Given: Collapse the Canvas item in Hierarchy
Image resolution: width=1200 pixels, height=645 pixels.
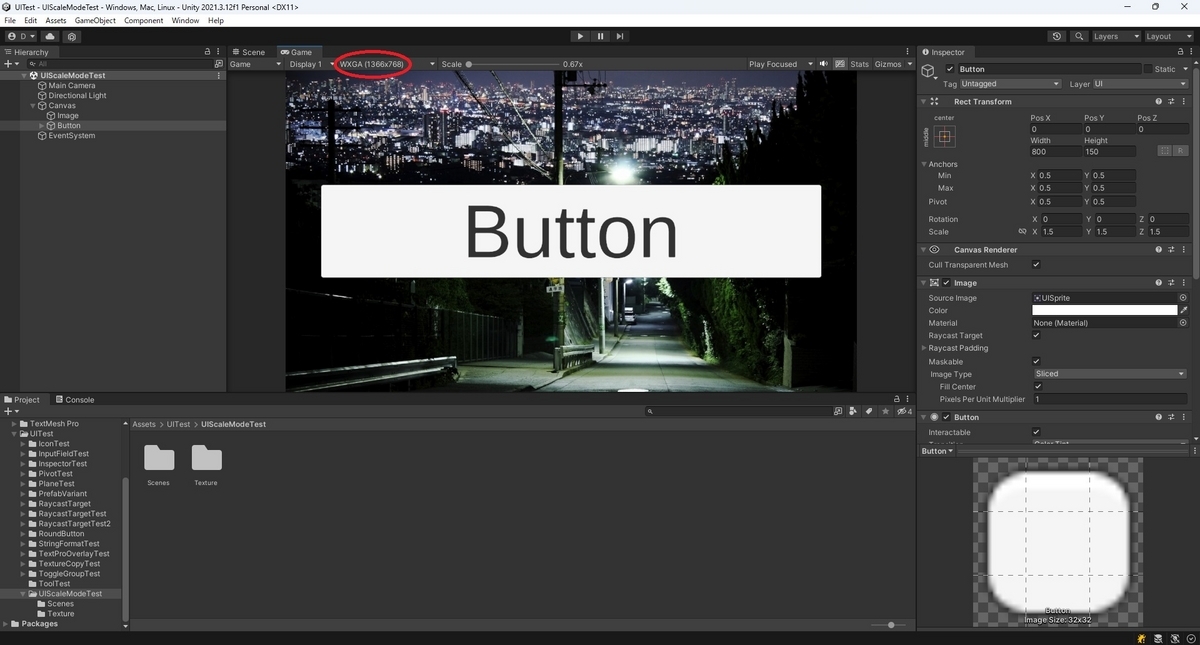Looking at the screenshot, I should (x=32, y=106).
